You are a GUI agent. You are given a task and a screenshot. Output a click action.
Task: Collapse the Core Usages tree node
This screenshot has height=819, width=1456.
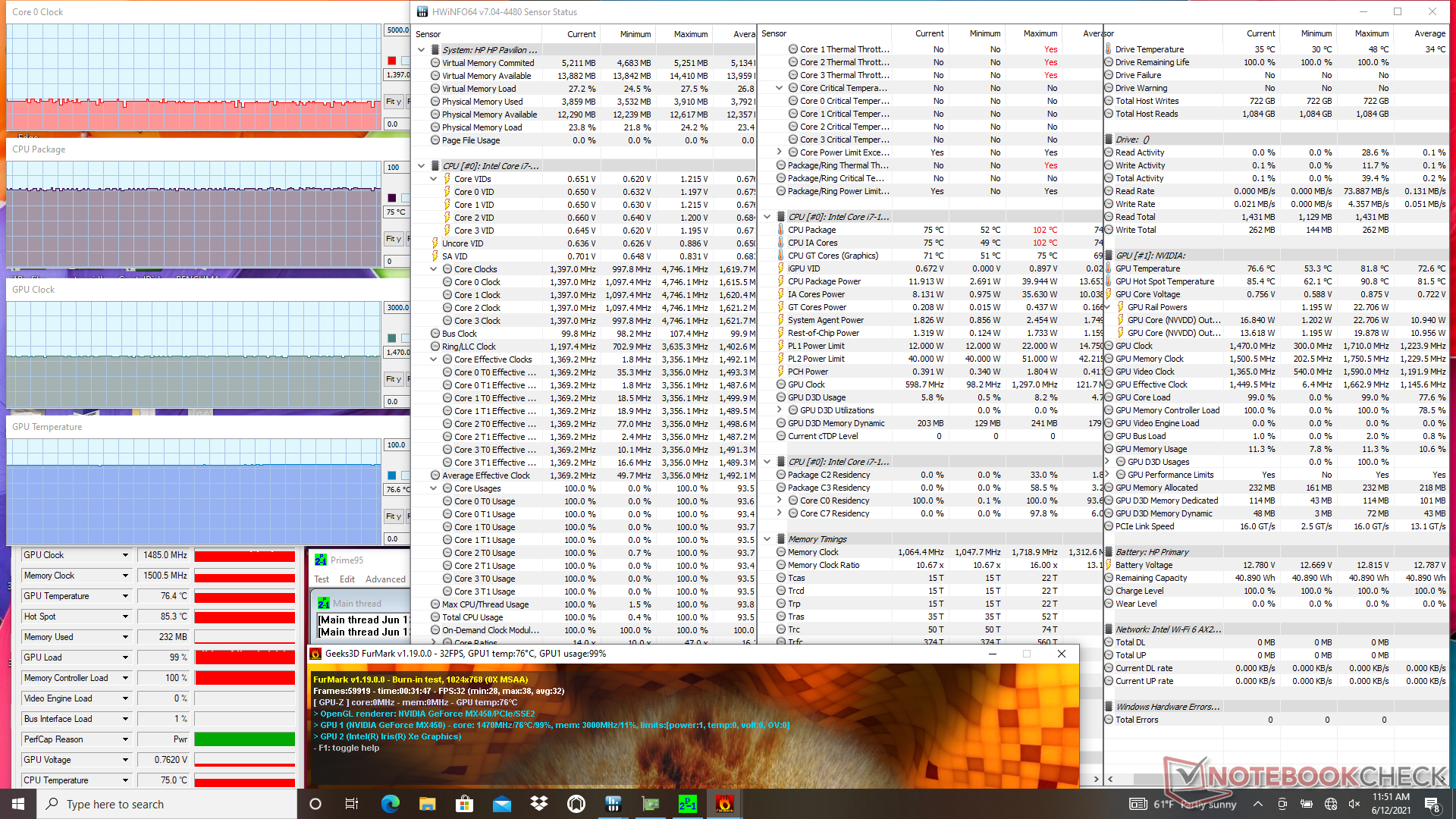434,488
